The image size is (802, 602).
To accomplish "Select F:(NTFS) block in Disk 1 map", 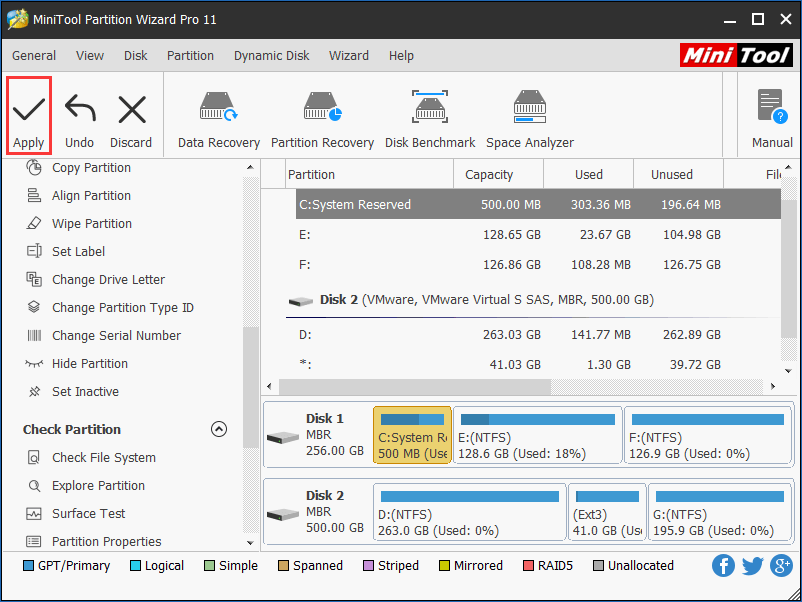I will [707, 435].
